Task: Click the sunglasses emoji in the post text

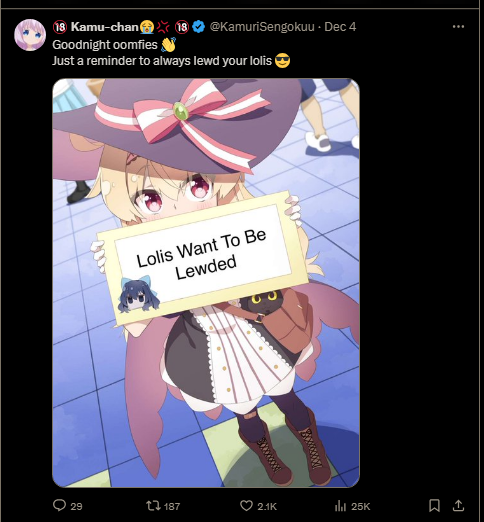Action: [282, 61]
